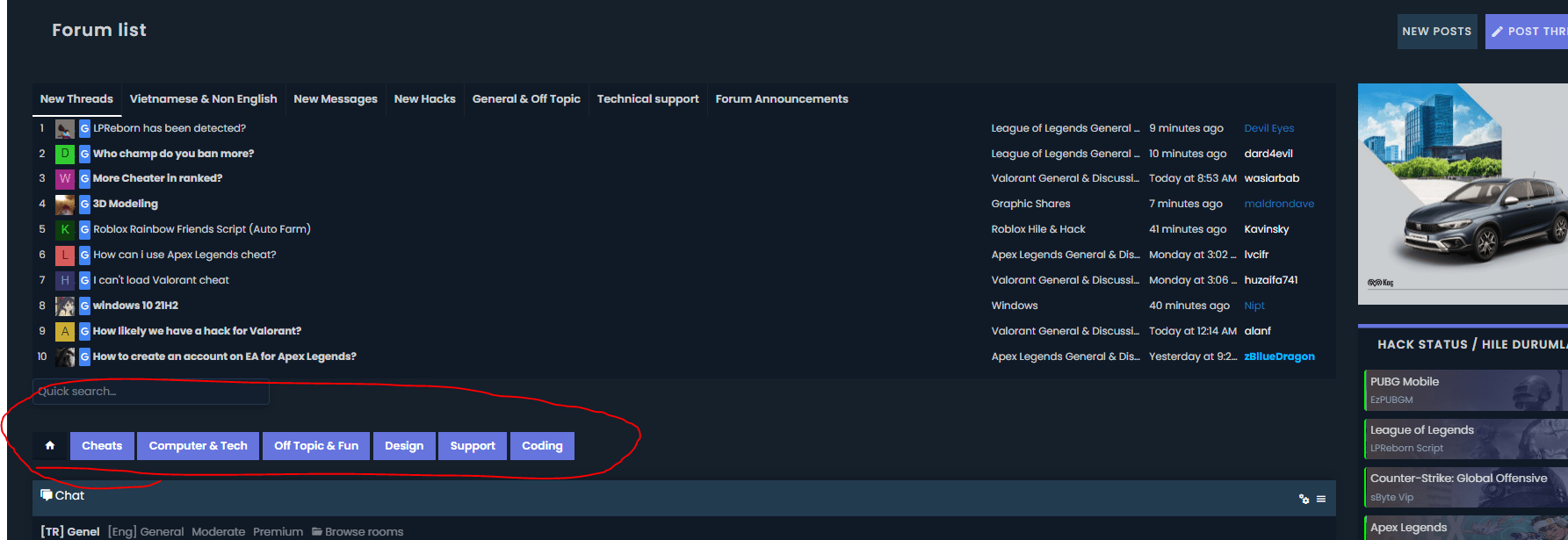
Task: Click avatar next to '3D Modeling' thread
Action: click(x=65, y=205)
